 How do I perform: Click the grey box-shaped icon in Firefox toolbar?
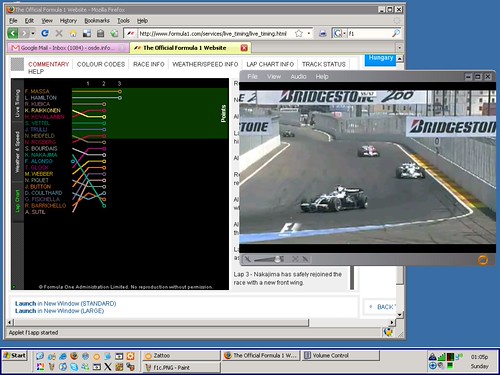point(100,33)
